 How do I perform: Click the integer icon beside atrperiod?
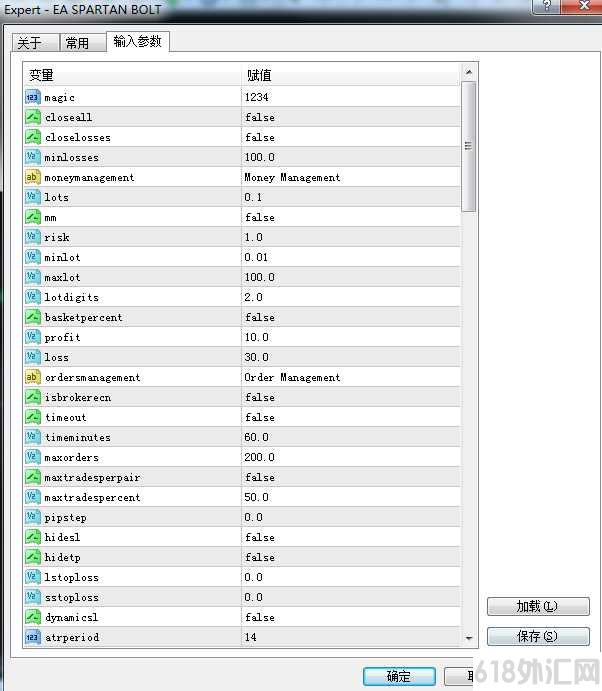pos(33,637)
